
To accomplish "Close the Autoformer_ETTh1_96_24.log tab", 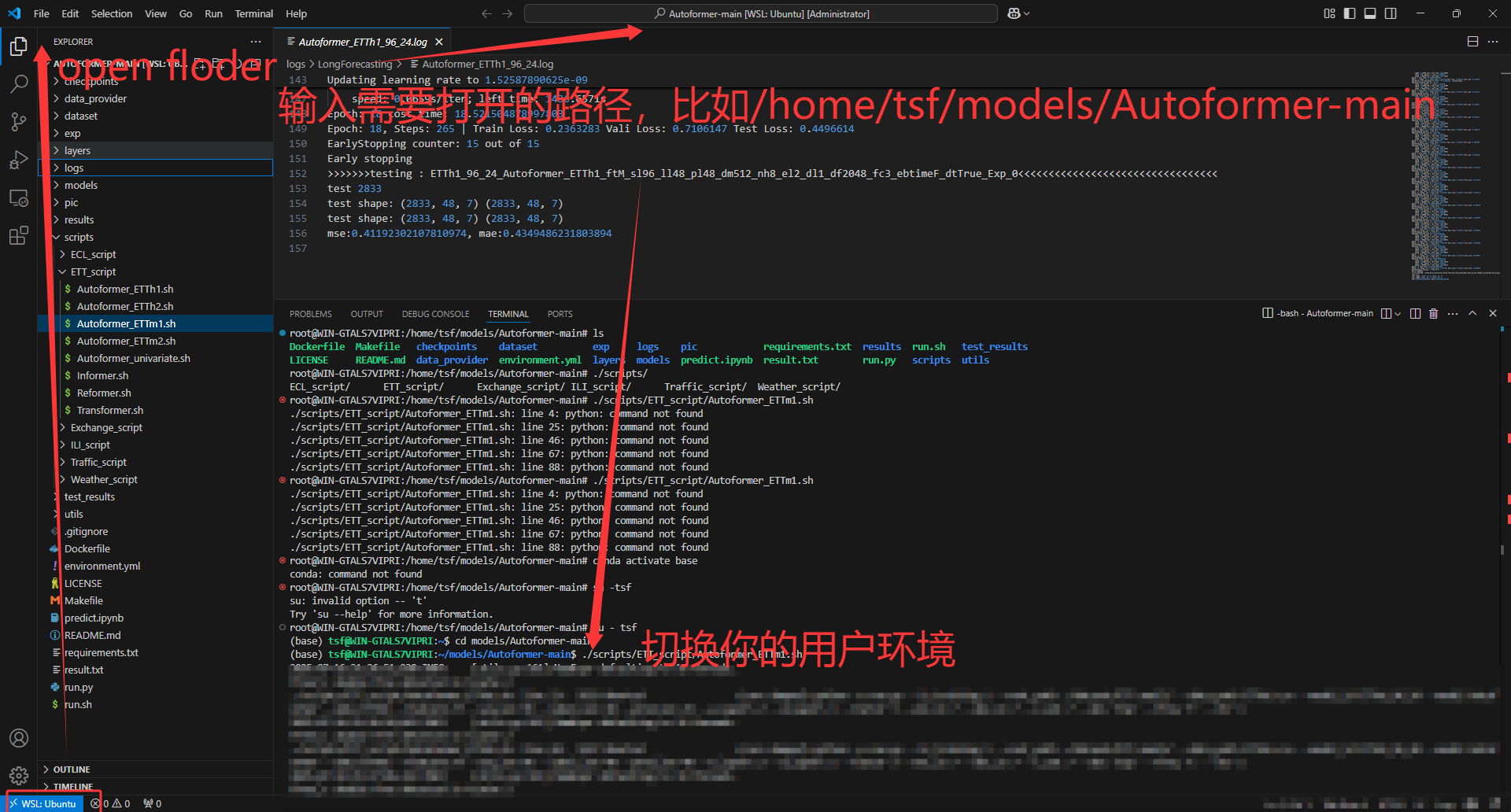I will [439, 42].
